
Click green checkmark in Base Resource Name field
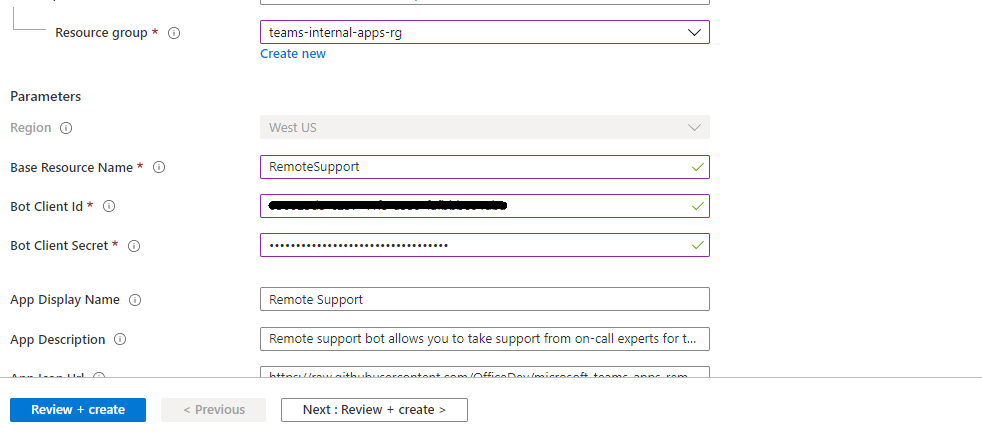[x=698, y=167]
